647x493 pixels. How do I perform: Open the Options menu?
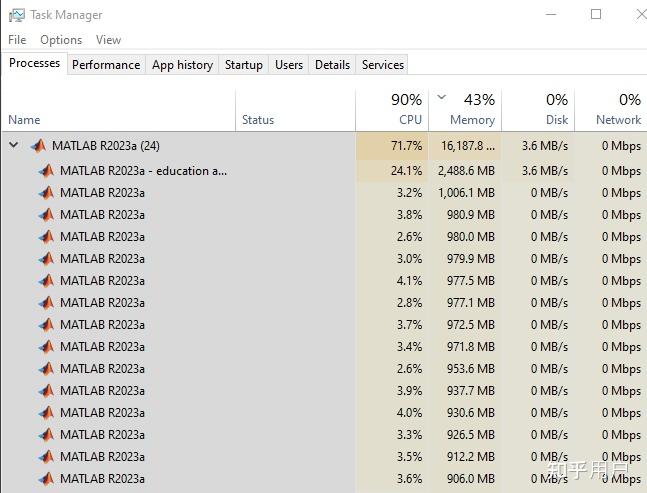[x=61, y=40]
